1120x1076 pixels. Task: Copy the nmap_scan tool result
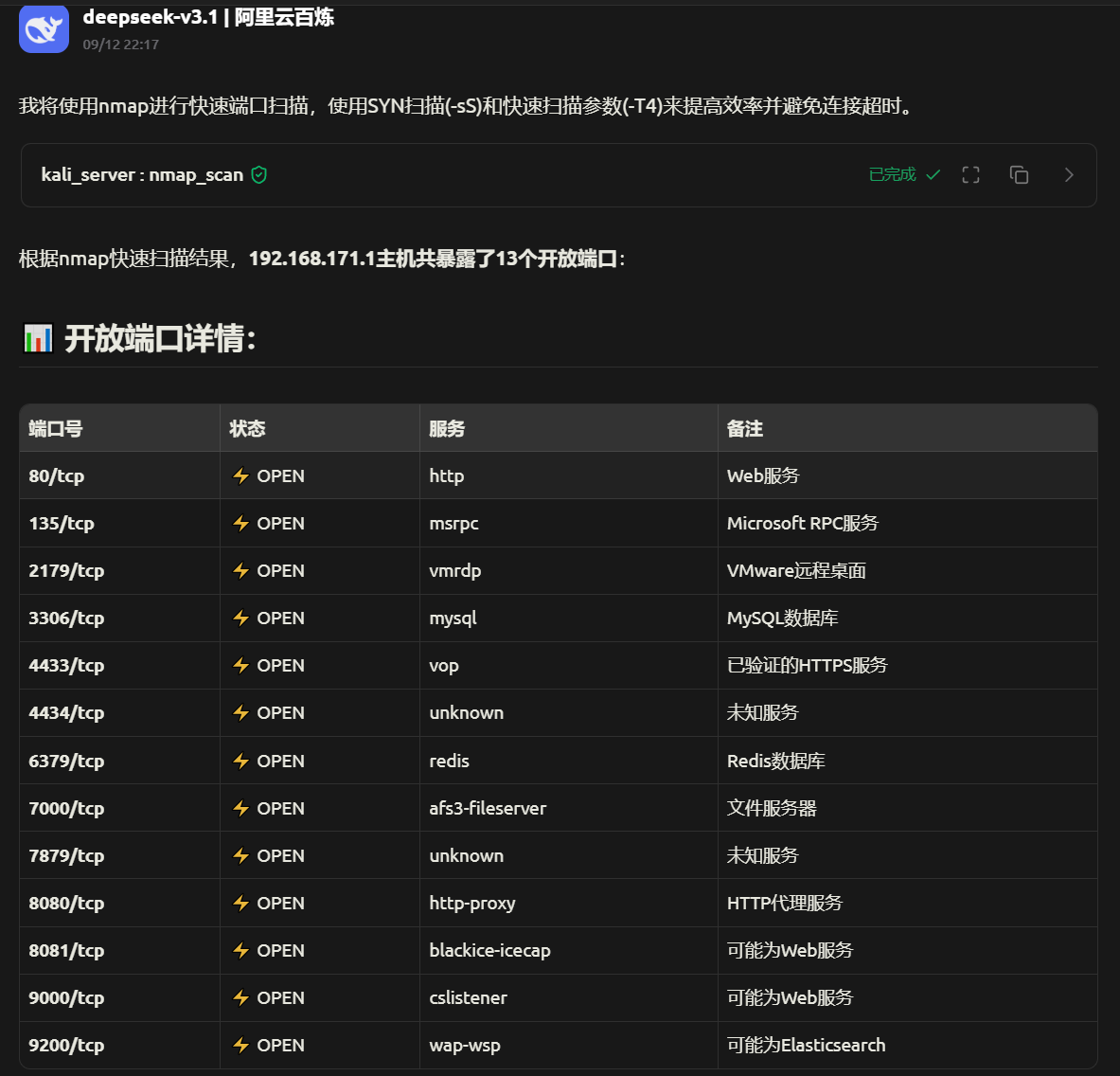[1019, 175]
